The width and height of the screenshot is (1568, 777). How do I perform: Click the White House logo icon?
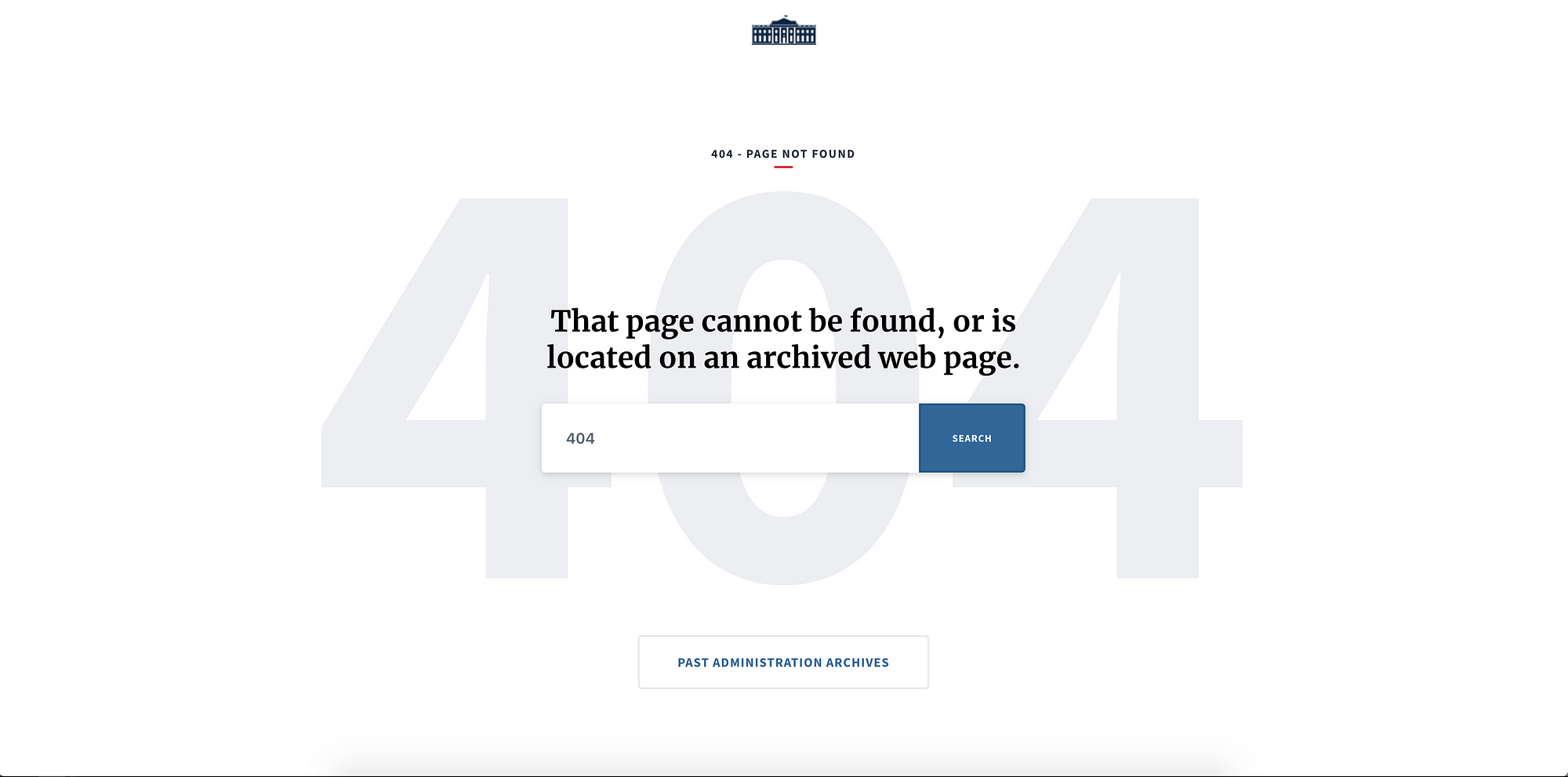point(783,31)
